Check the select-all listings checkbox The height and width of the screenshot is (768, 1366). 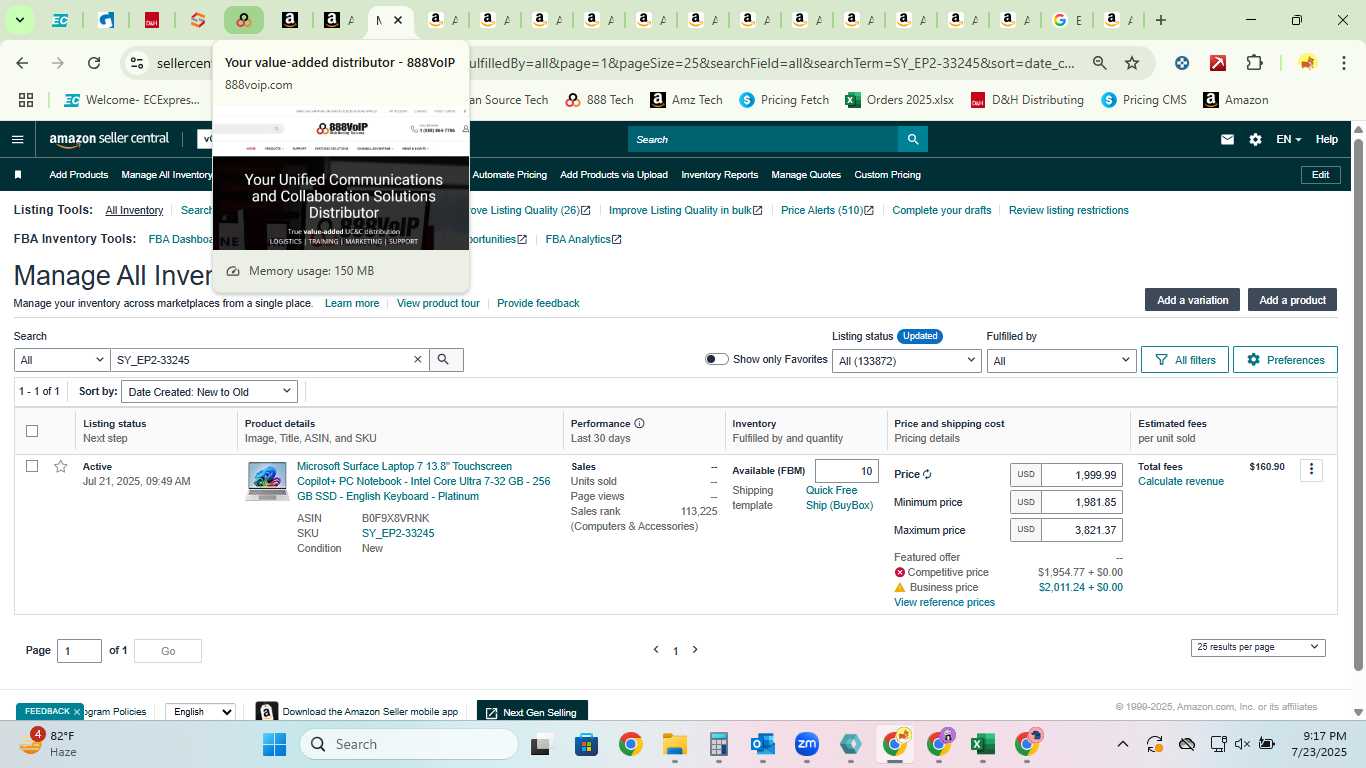tap(32, 431)
